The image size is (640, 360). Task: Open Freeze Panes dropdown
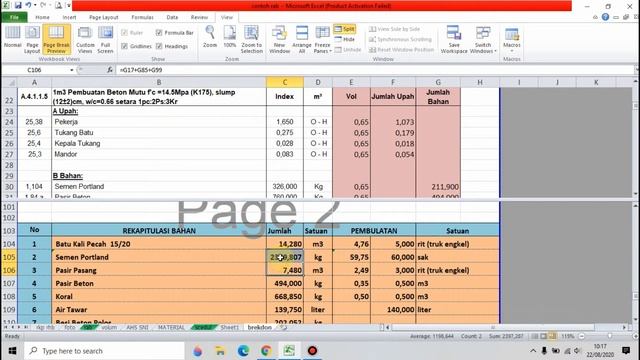click(322, 40)
